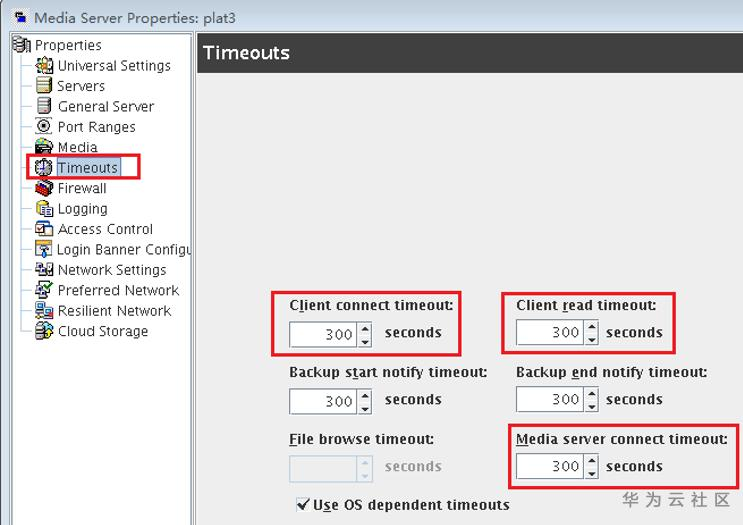The height and width of the screenshot is (525, 743).
Task: Open the Servers properties page
Action: (81, 86)
